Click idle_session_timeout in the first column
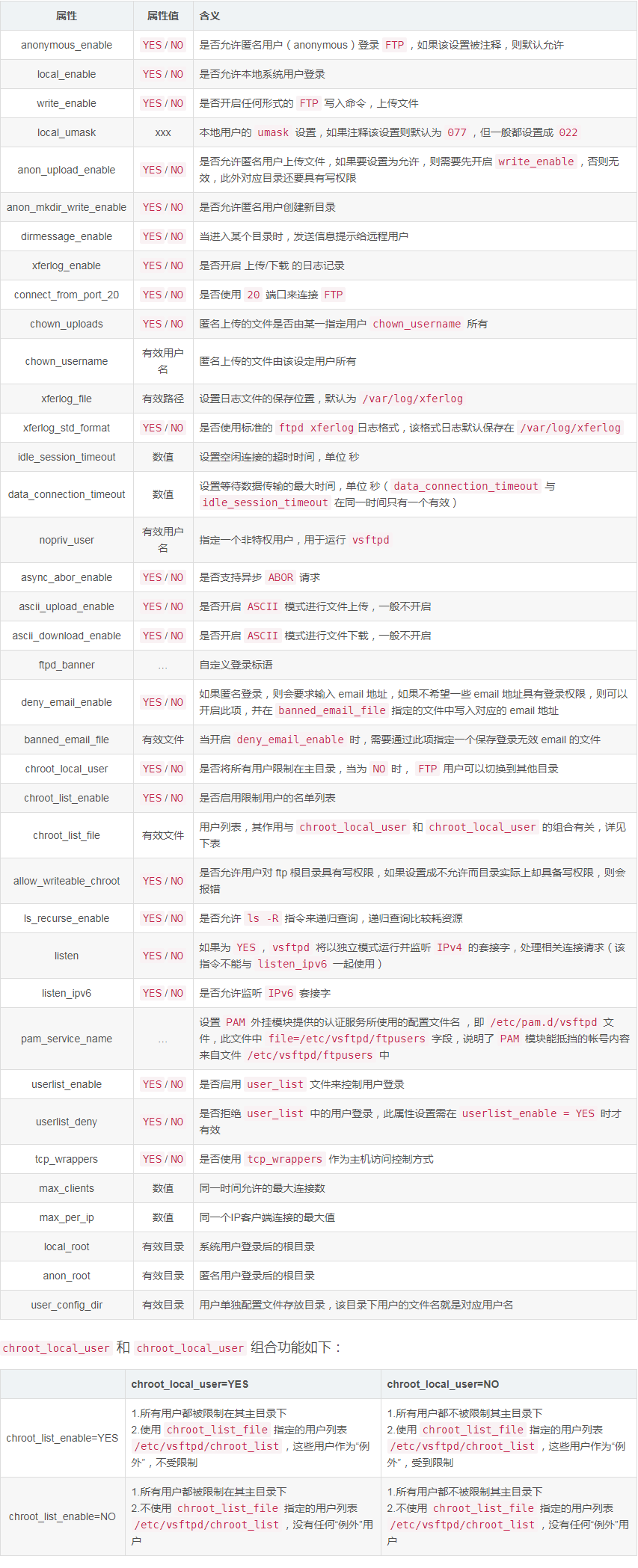The width and height of the screenshot is (638, 1568). [x=67, y=457]
